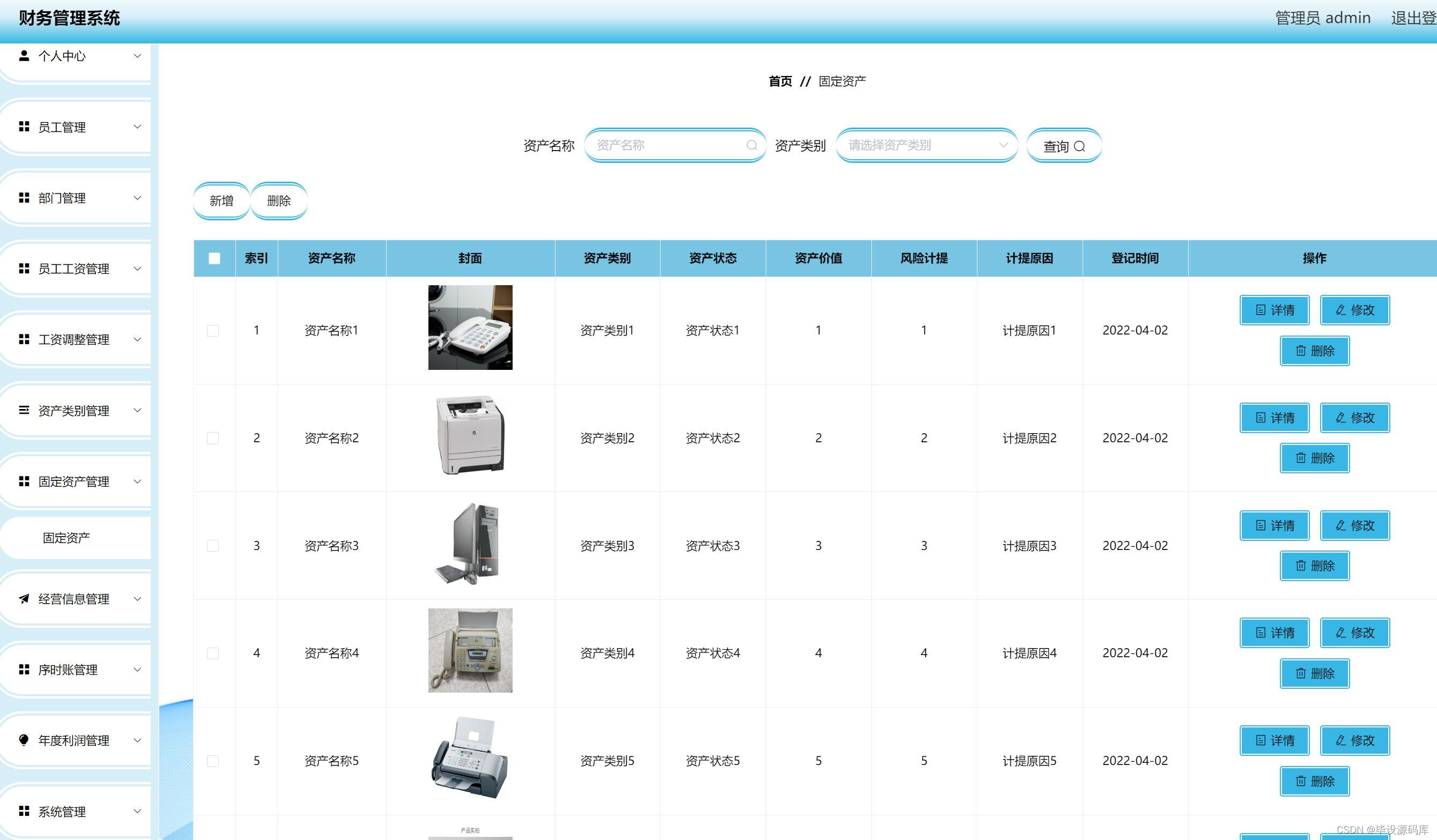This screenshot has width=1437, height=840.
Task: Click the person icon beside 个人中心
Action: tap(24, 55)
